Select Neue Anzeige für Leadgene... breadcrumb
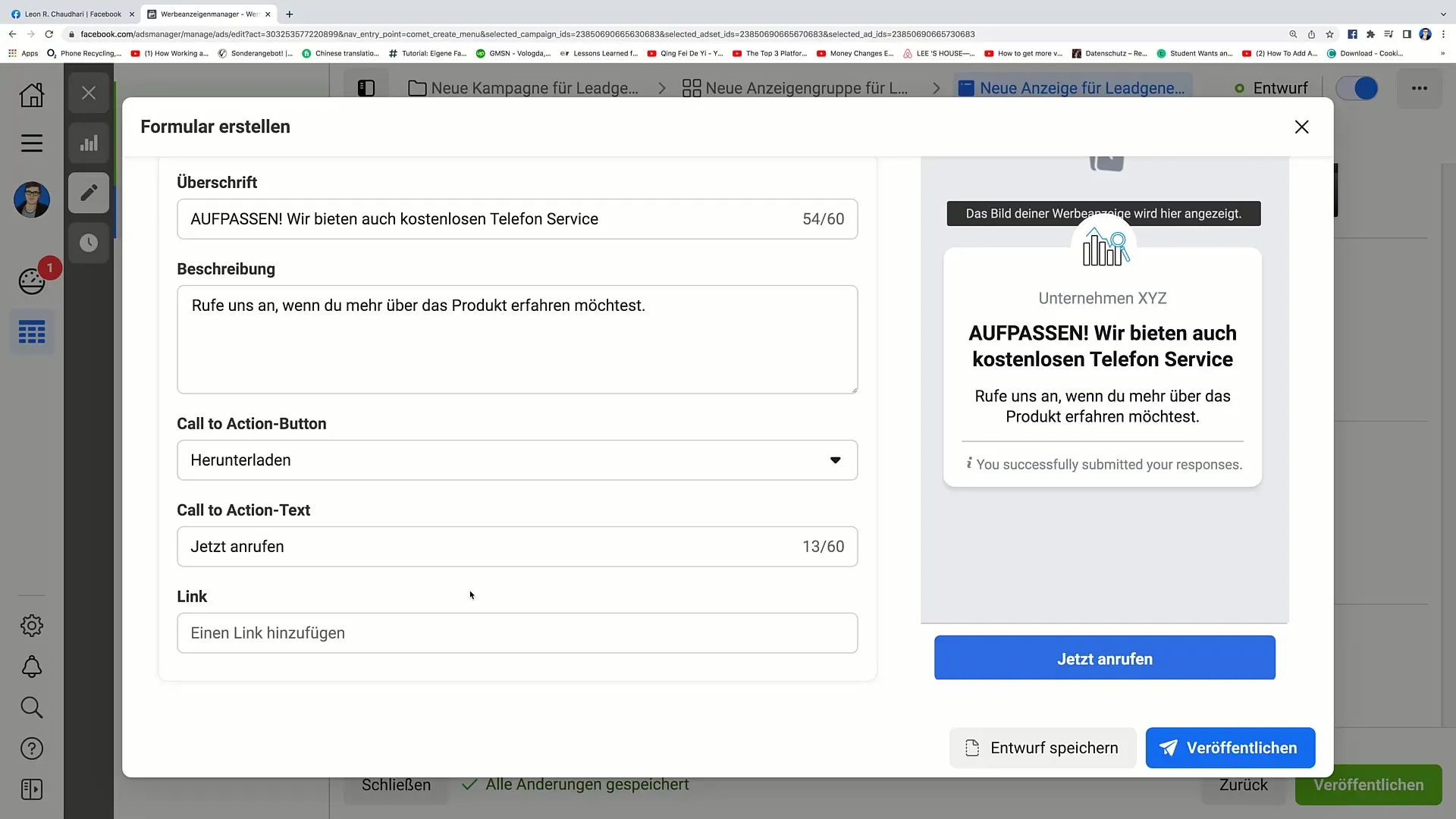This screenshot has width=1456, height=819. pyautogui.click(x=1072, y=88)
